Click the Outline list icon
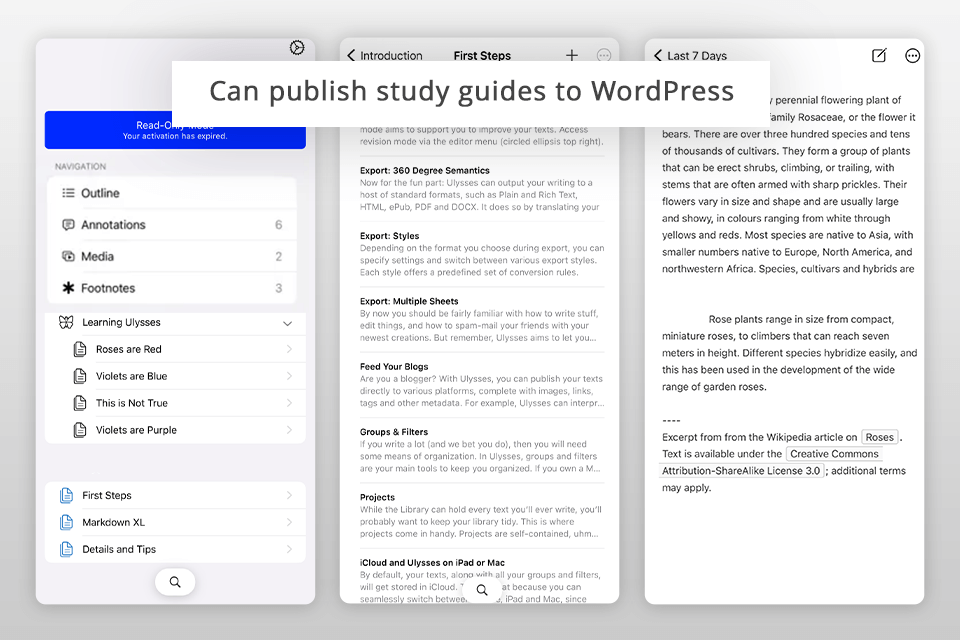 click(x=68, y=193)
